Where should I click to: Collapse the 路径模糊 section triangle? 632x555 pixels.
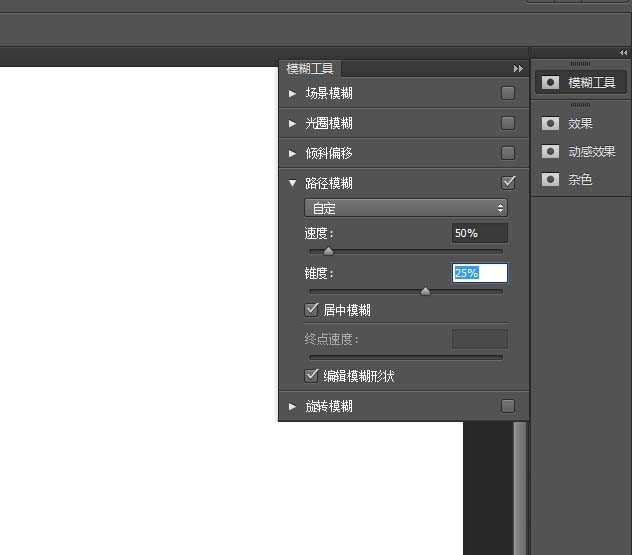click(x=292, y=183)
